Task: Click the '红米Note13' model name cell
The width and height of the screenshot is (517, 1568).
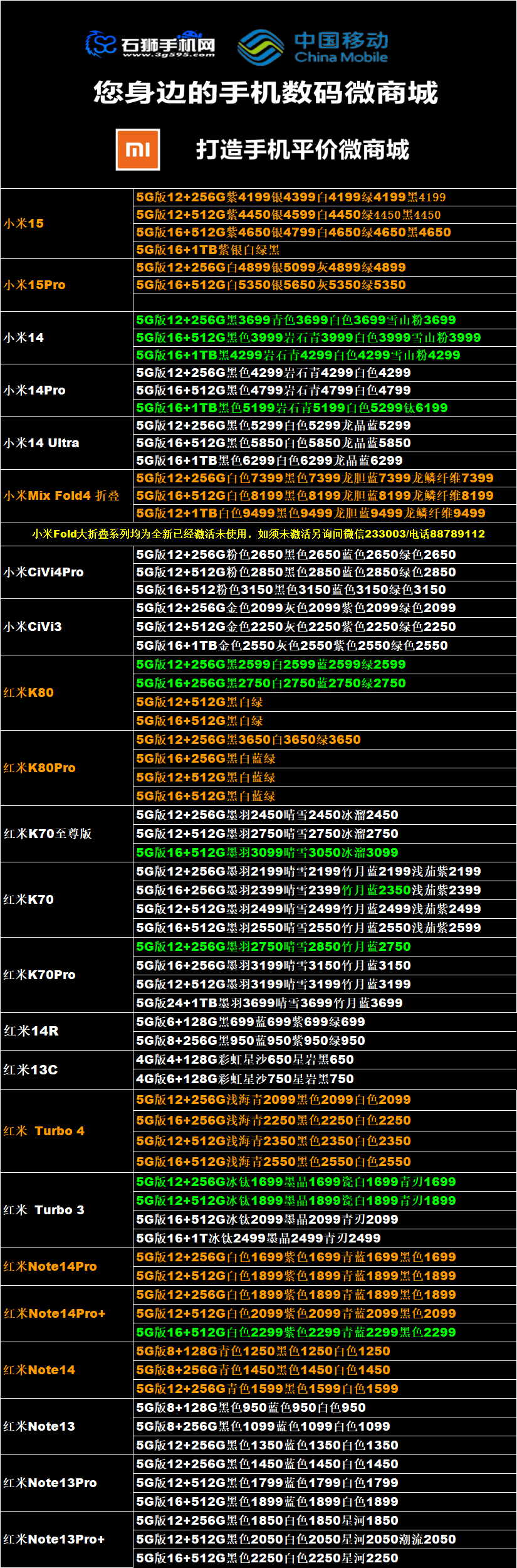Action: [x=67, y=1426]
